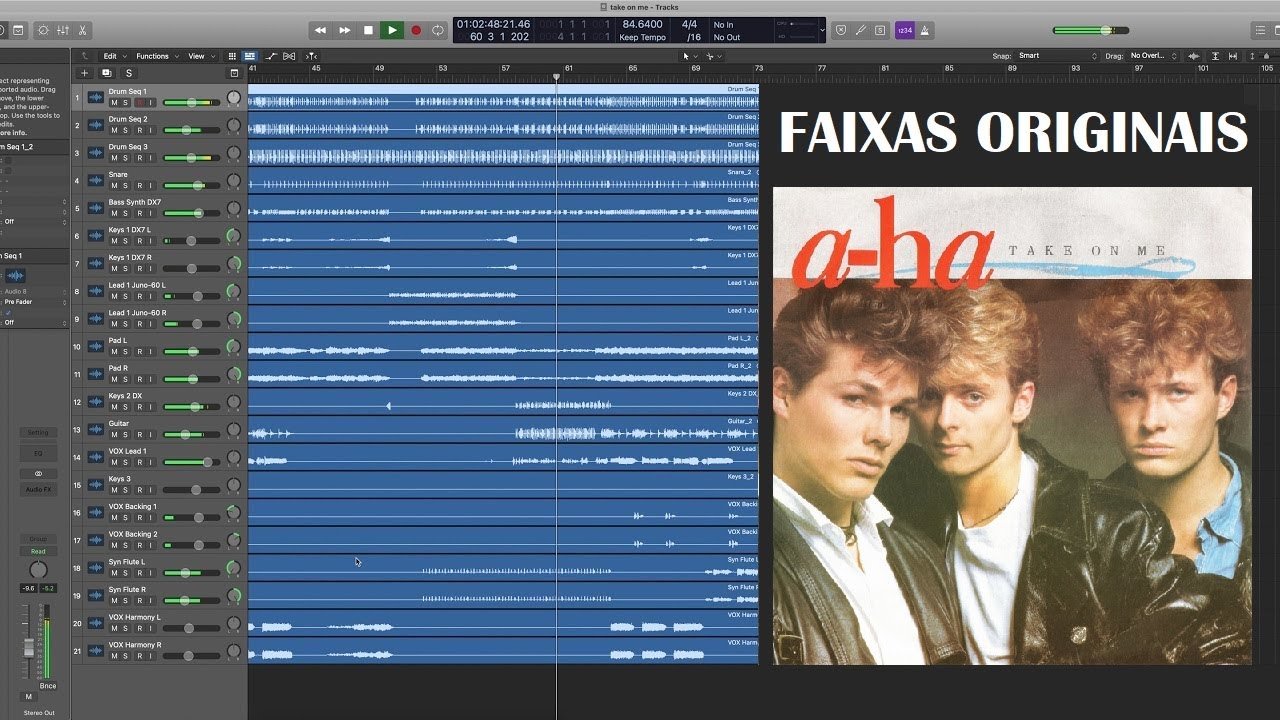Open the List Editors button in the control bar
Image resolution: width=1280 pixels, height=720 pixels.
(1260, 30)
